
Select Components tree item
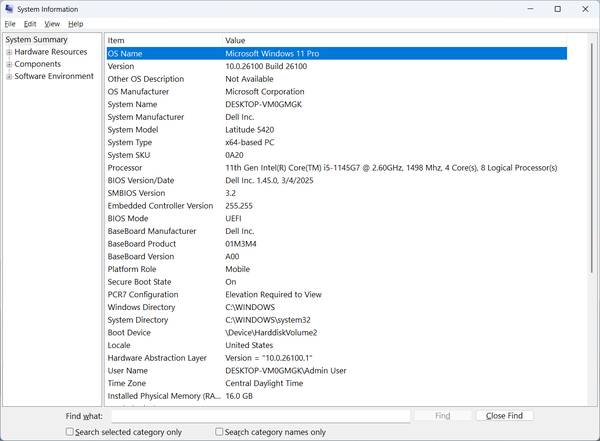pos(38,64)
